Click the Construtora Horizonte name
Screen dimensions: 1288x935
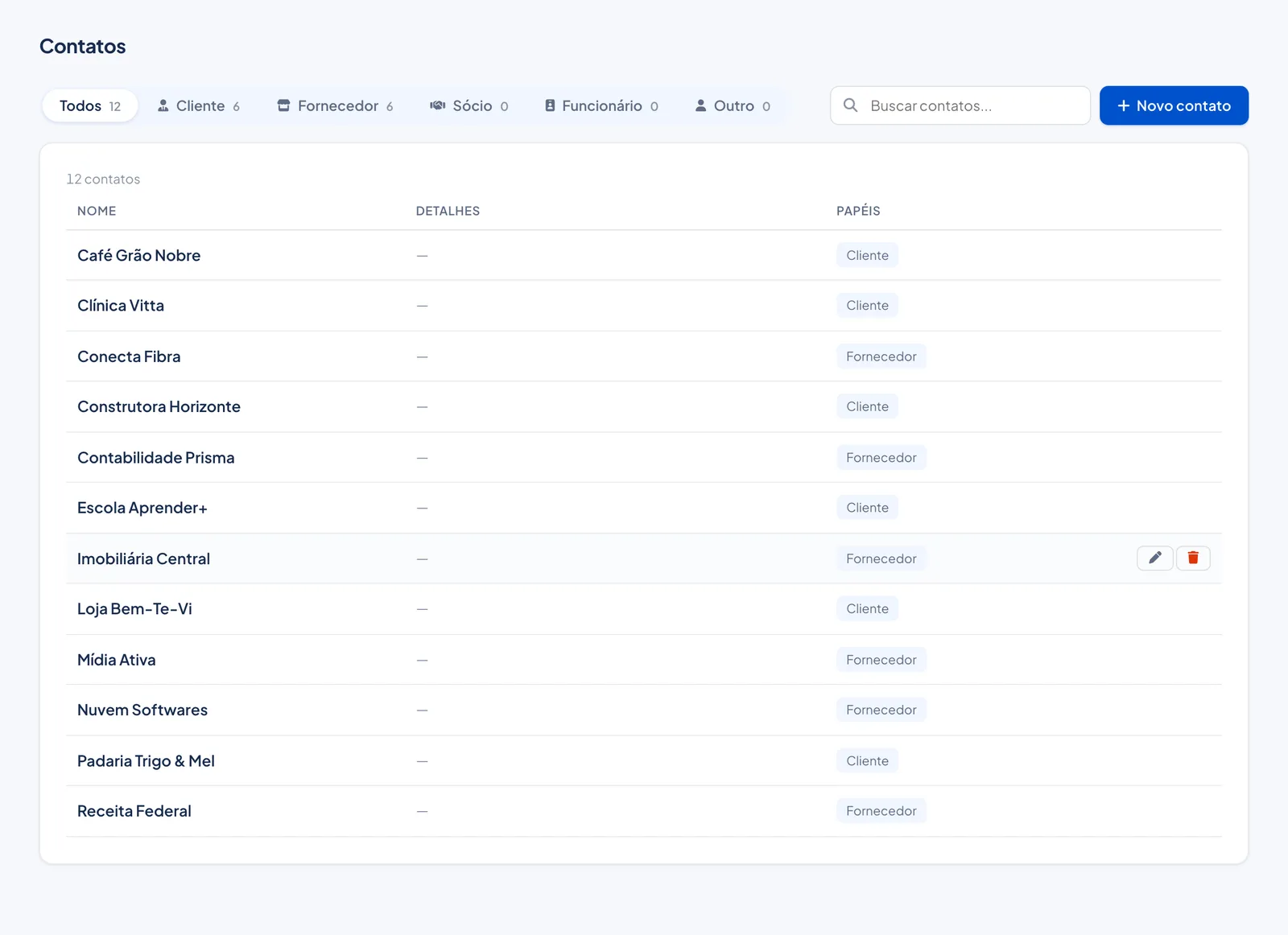[159, 406]
